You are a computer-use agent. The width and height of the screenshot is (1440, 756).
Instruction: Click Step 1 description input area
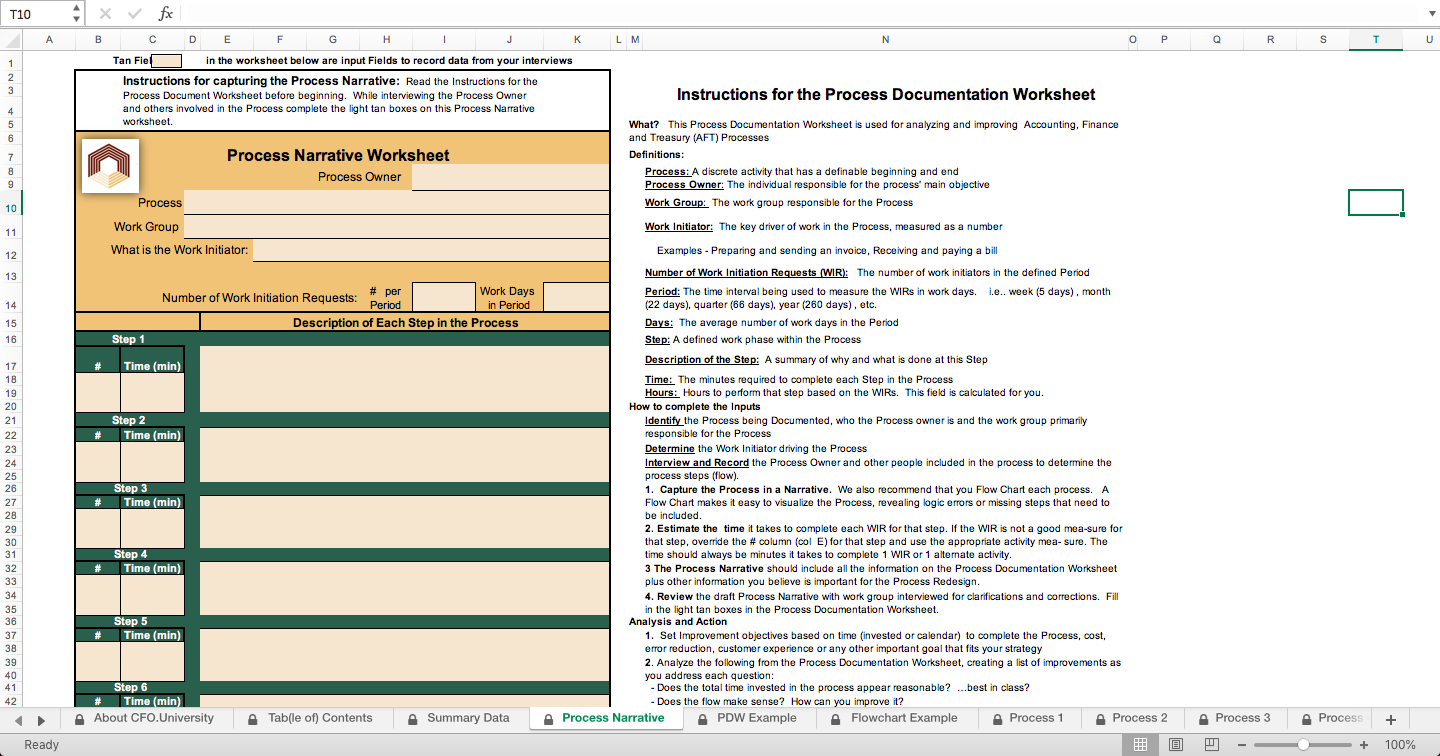coord(404,379)
